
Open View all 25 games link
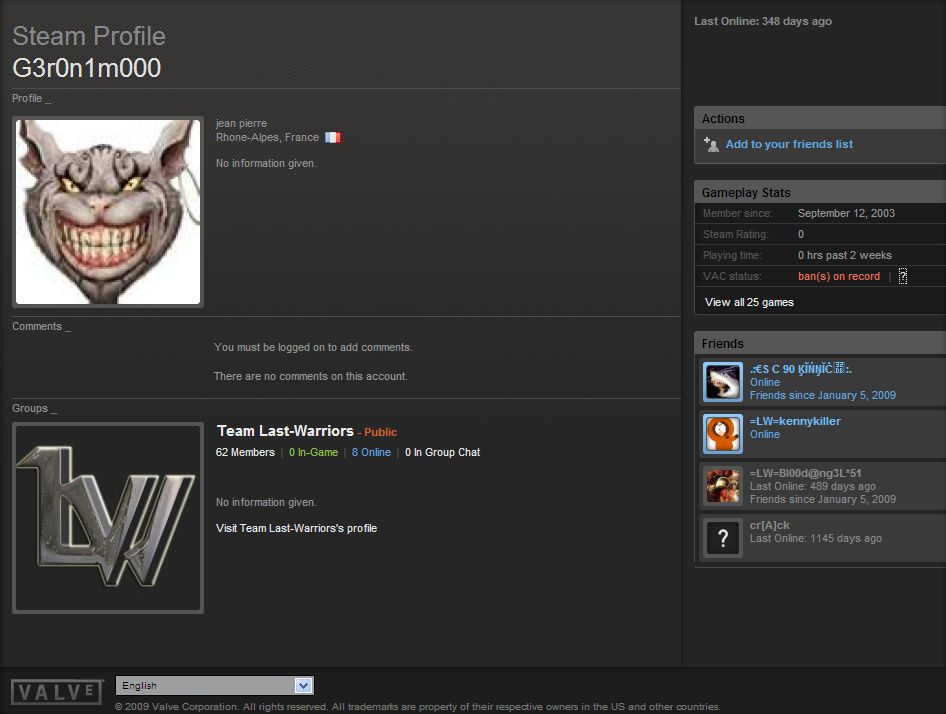[749, 302]
